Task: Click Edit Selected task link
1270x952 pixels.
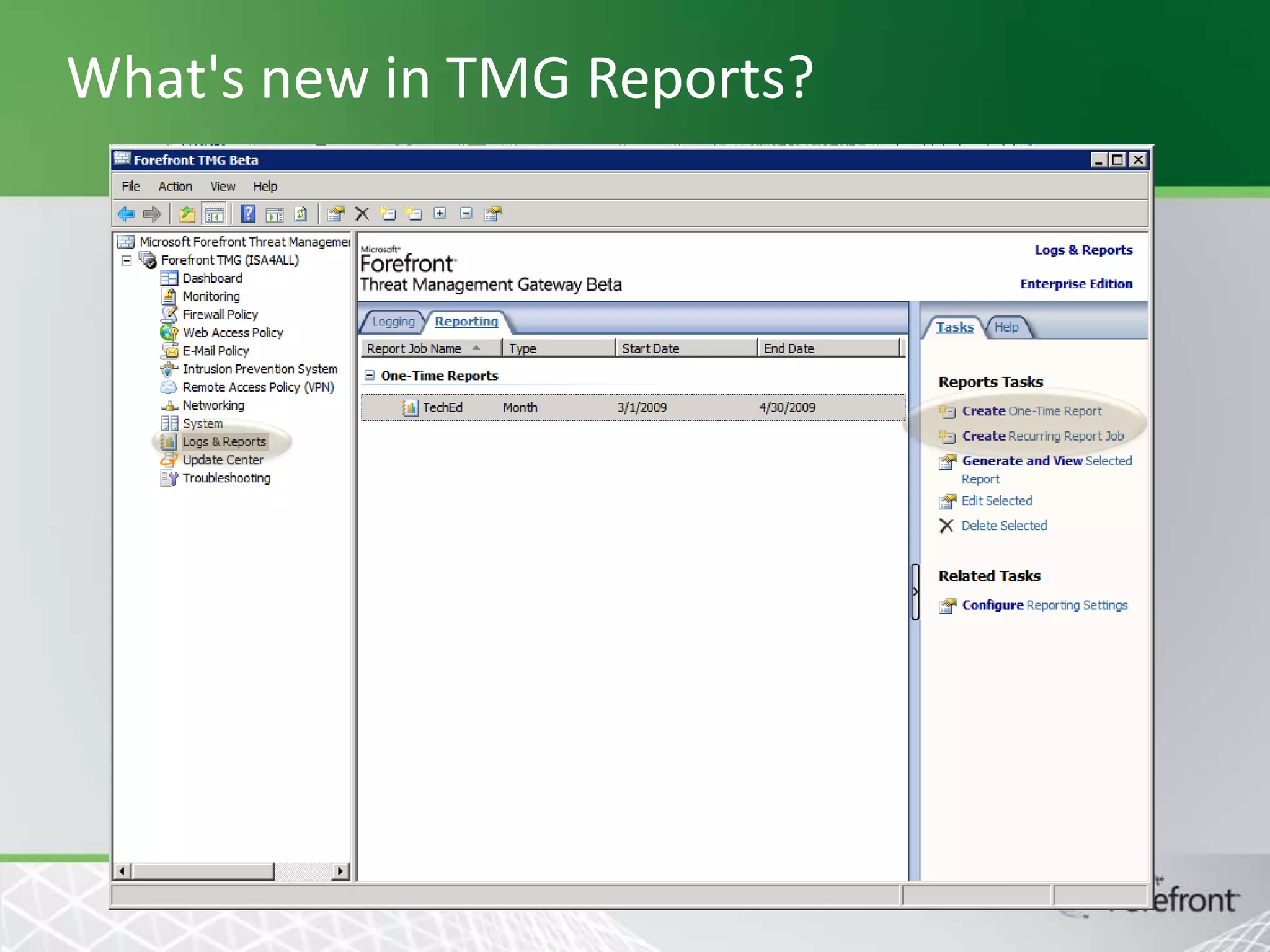Action: coord(997,501)
